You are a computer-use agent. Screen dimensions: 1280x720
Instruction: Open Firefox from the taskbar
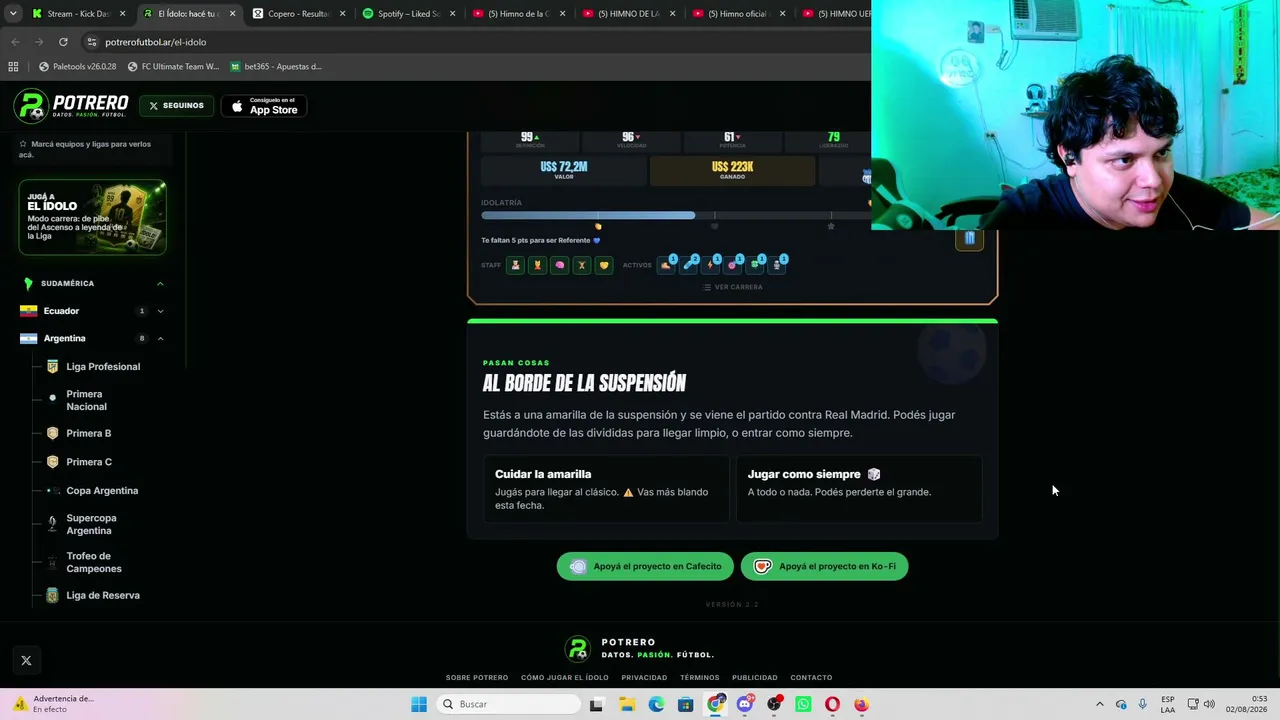(x=861, y=704)
